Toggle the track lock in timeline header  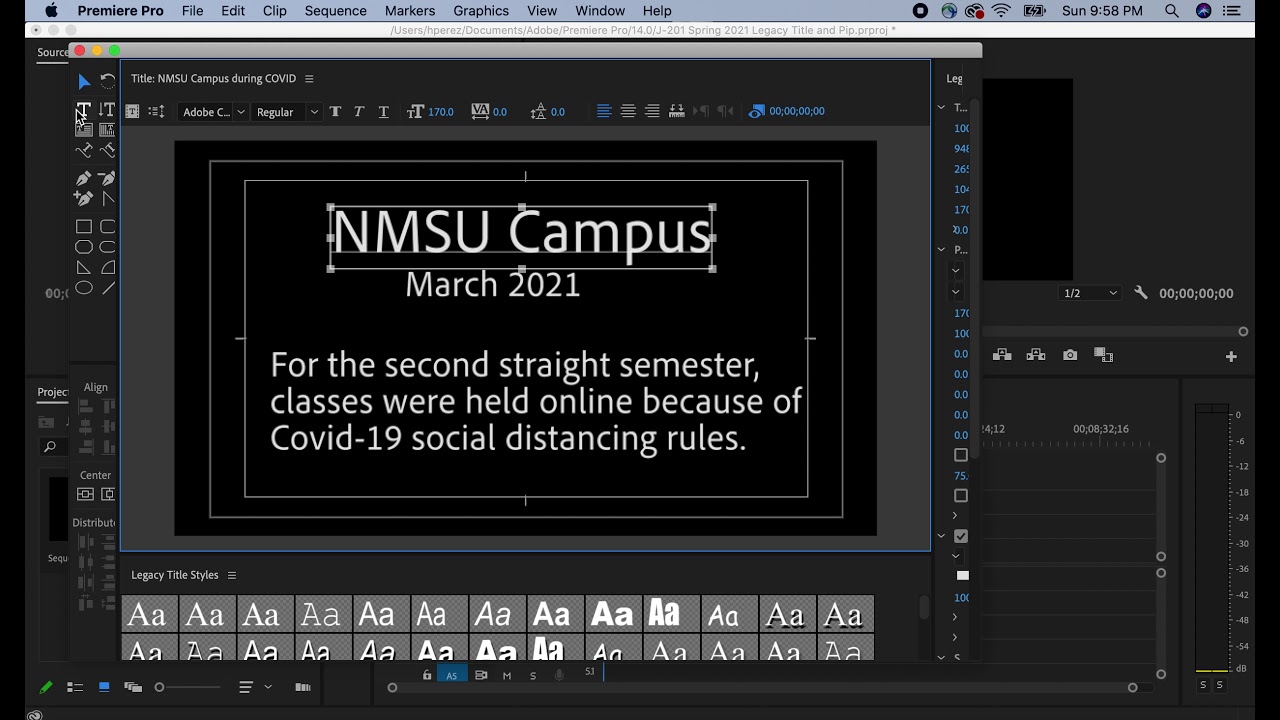pos(427,675)
